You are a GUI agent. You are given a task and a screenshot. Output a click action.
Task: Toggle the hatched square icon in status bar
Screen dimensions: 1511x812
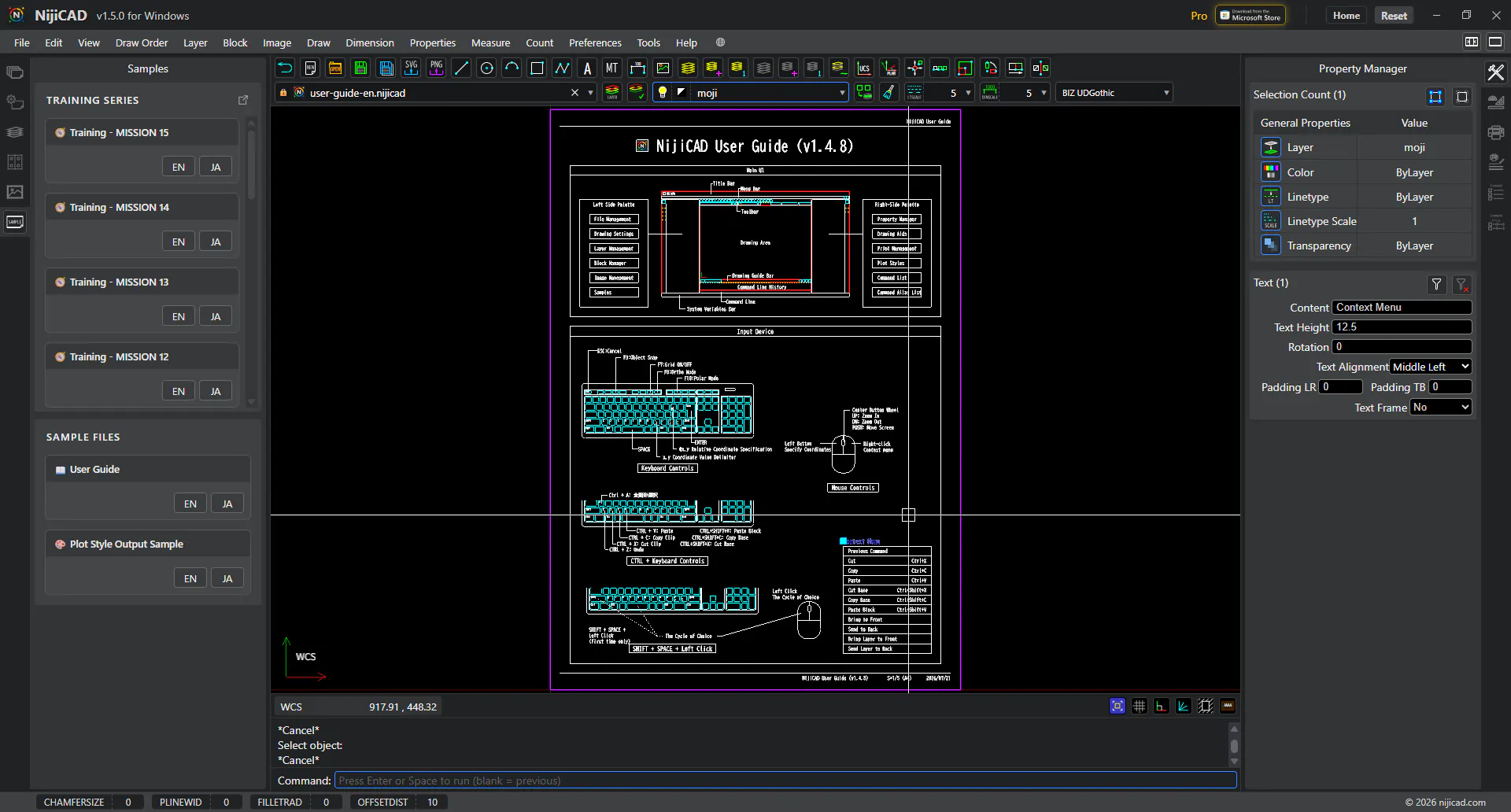pos(1206,707)
